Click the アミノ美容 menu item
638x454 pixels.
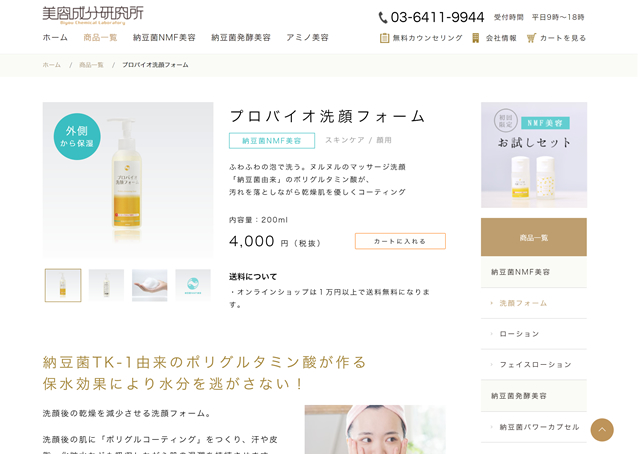point(307,37)
